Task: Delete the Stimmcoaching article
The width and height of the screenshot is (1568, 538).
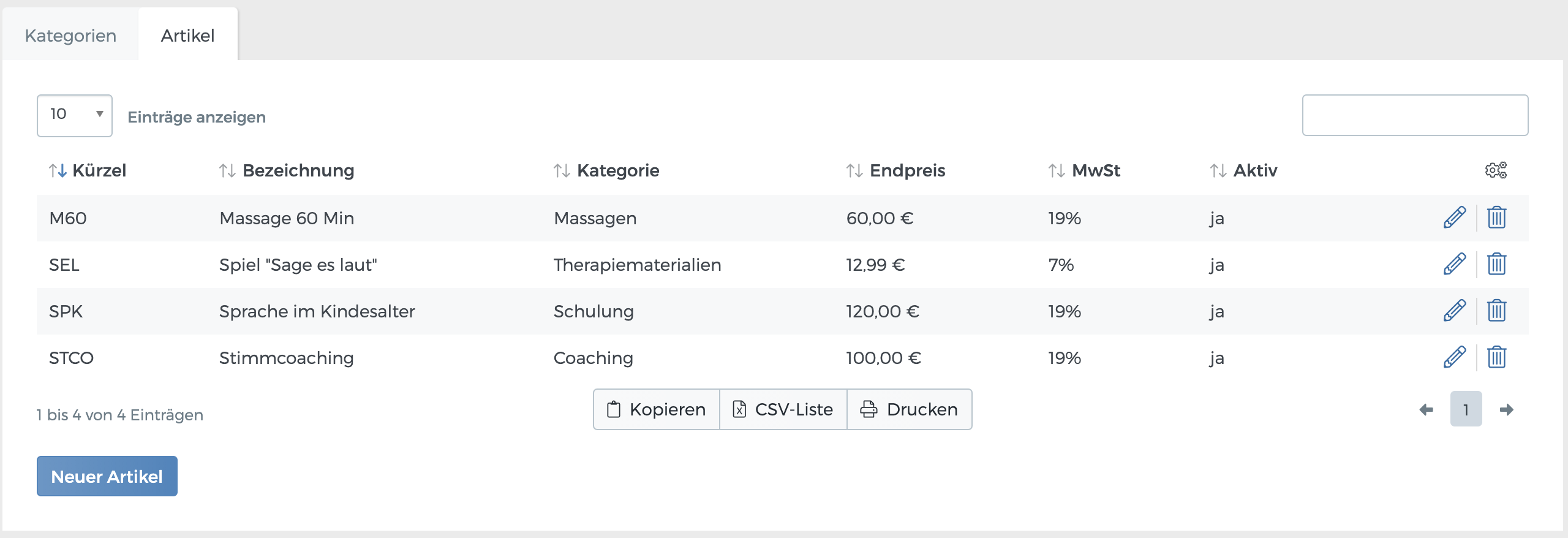Action: [x=1496, y=357]
